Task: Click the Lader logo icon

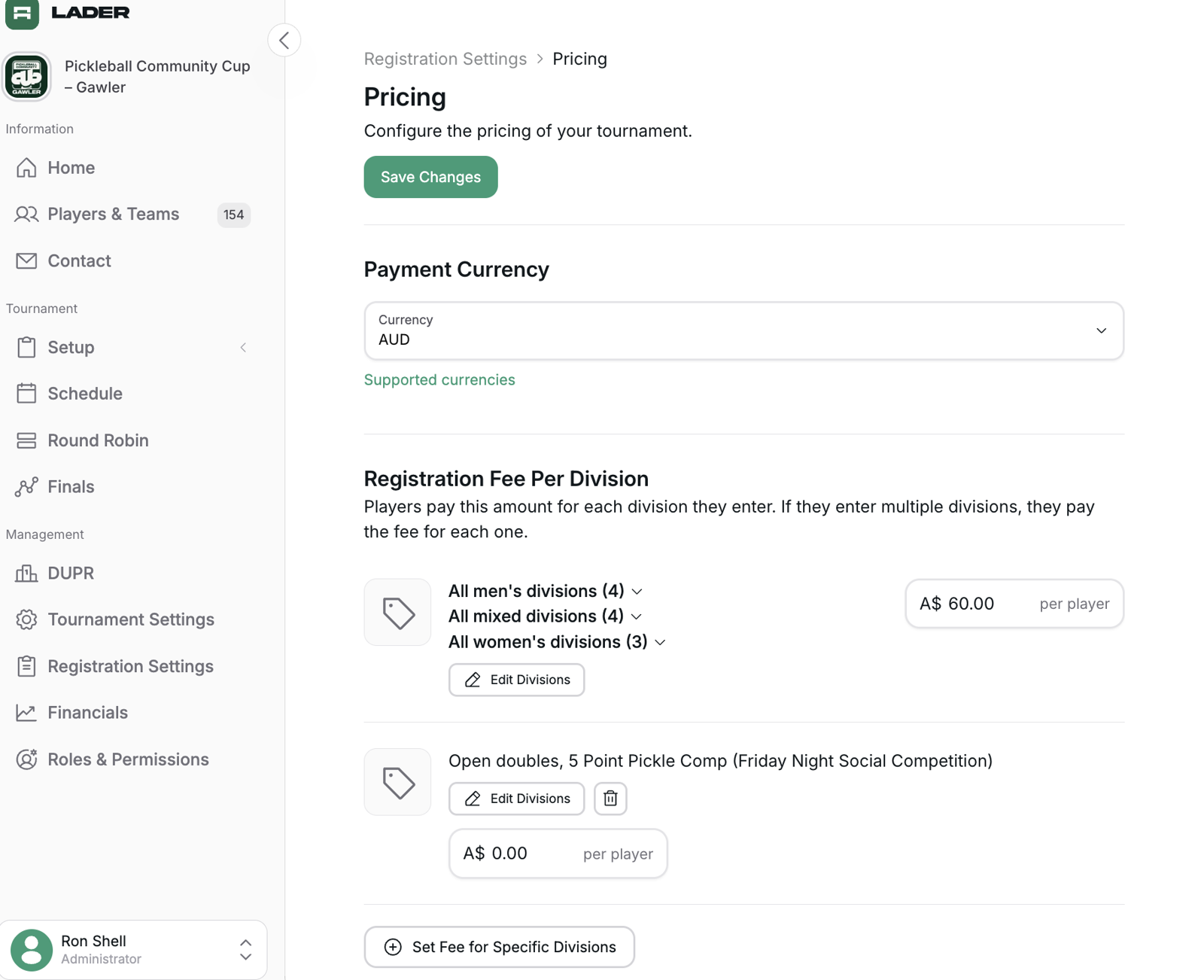Action: (22, 13)
